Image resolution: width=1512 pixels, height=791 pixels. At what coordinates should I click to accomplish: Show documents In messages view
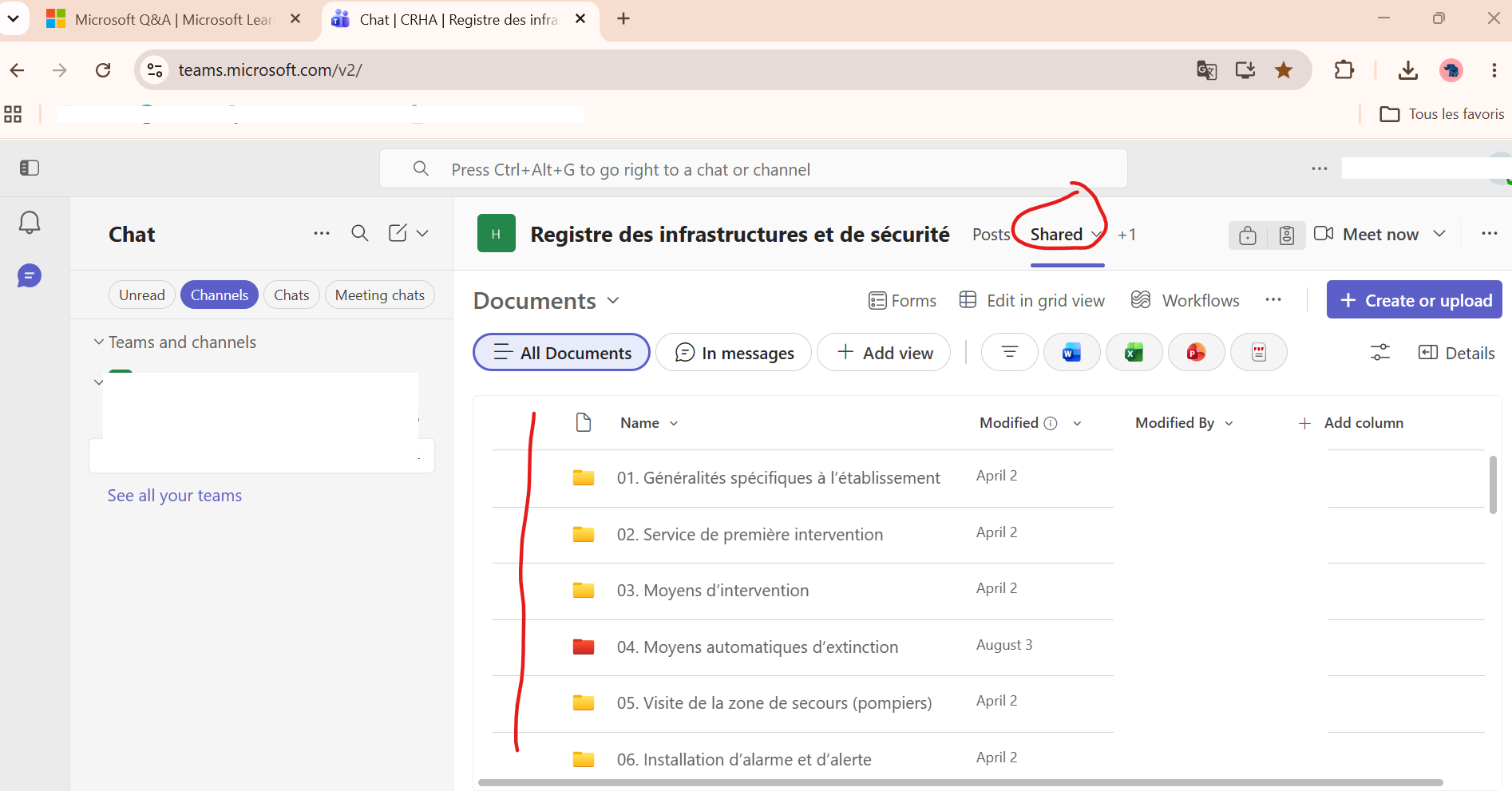[734, 352]
